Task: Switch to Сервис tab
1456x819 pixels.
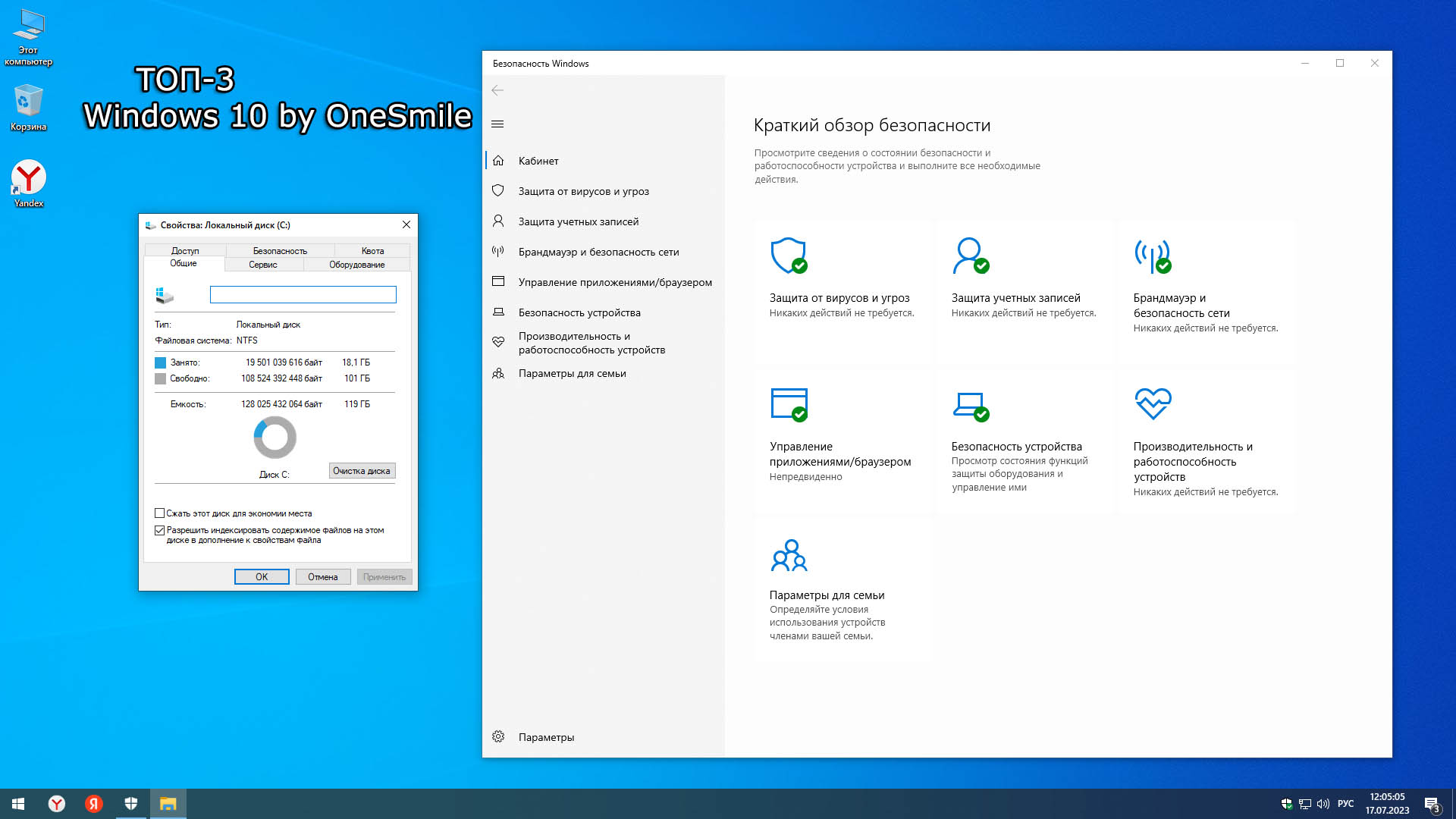Action: coord(263,265)
